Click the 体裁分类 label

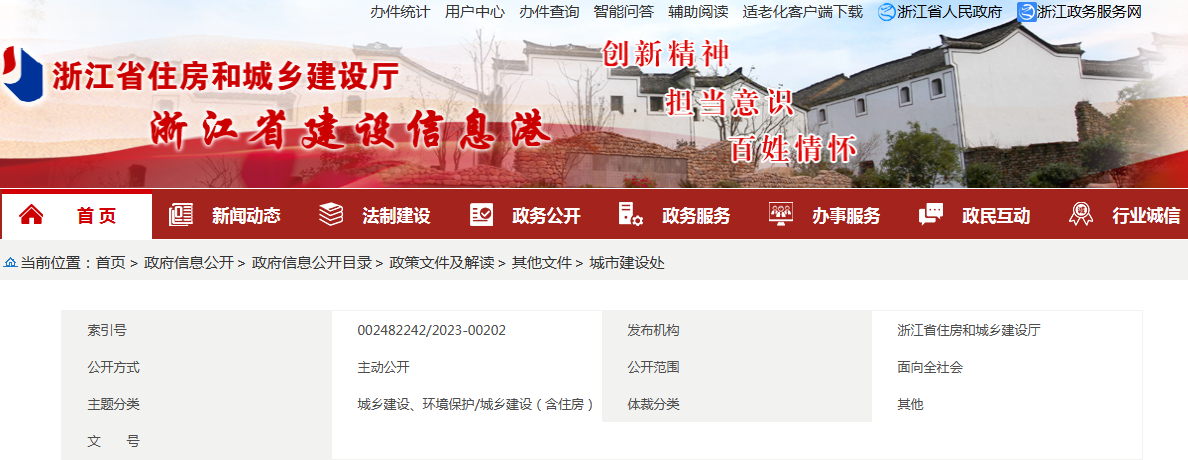tap(653, 404)
